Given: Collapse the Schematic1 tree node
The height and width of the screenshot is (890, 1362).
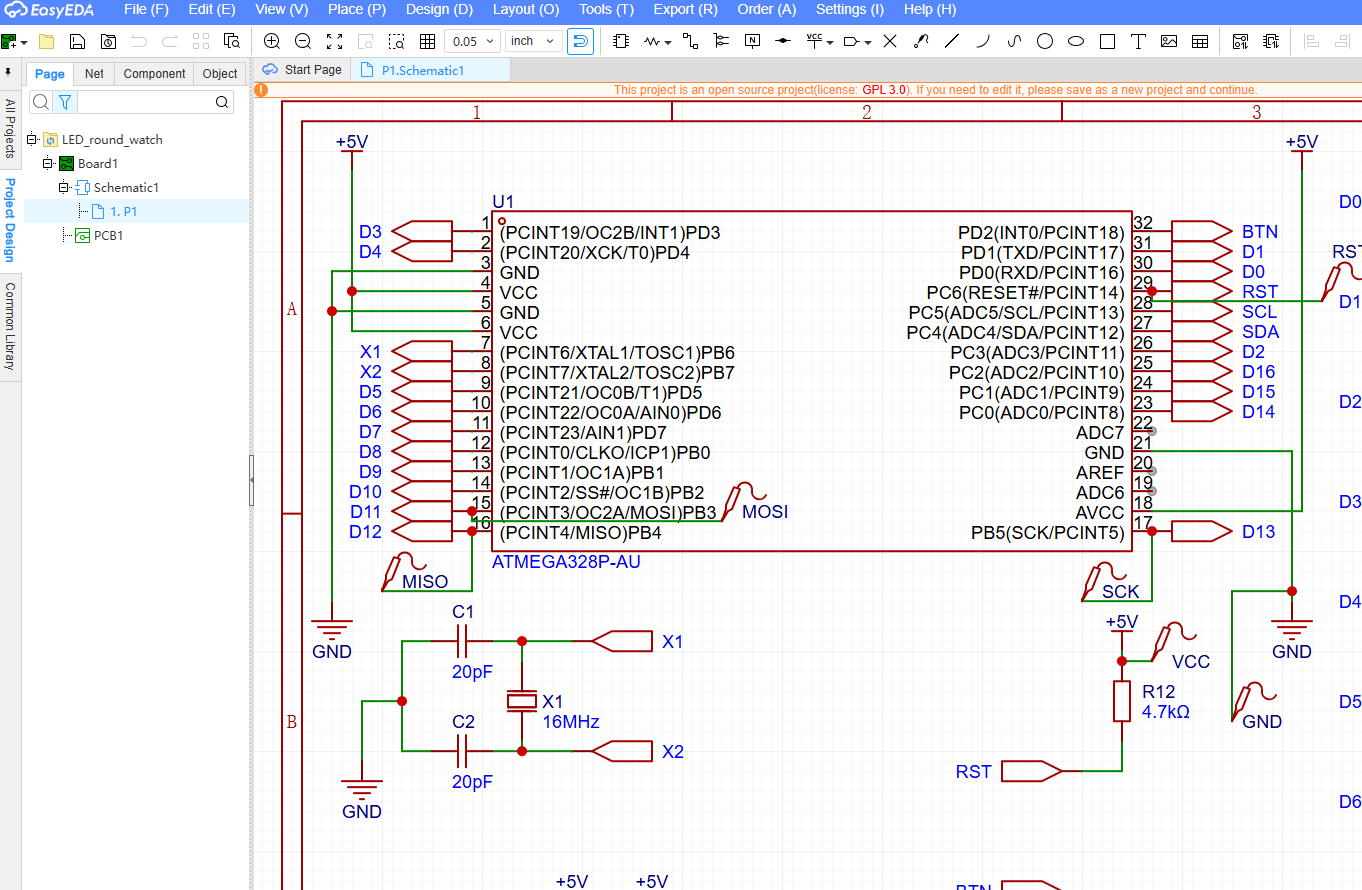Looking at the screenshot, I should (63, 187).
